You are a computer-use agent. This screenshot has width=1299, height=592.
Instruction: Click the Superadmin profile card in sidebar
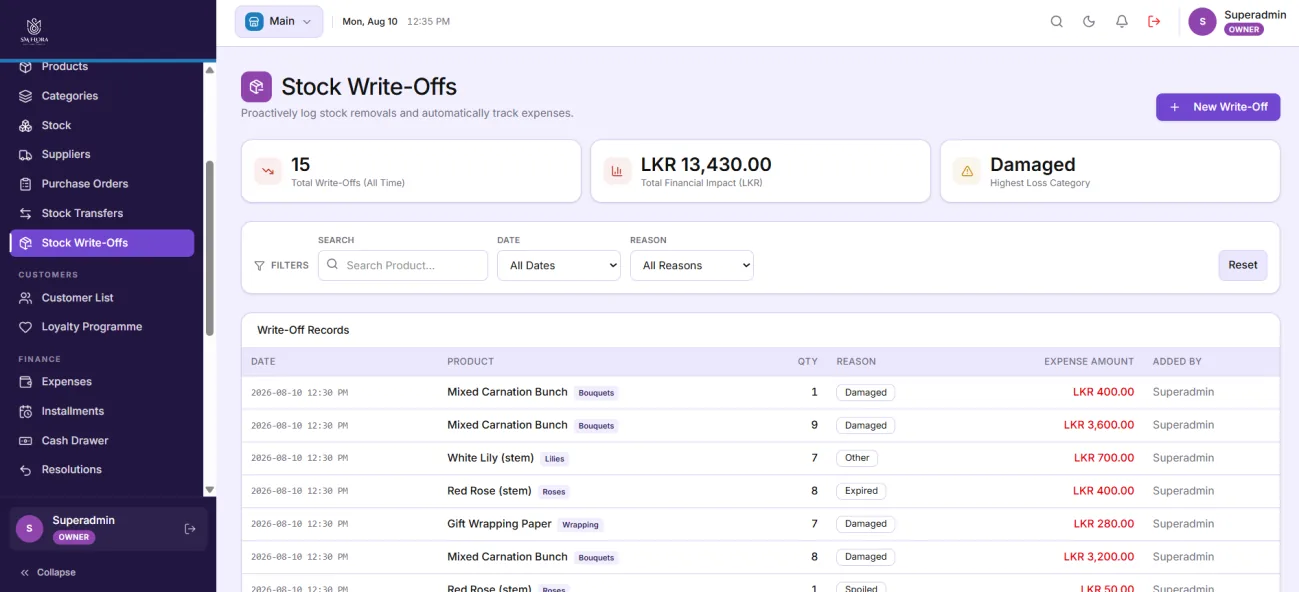108,529
